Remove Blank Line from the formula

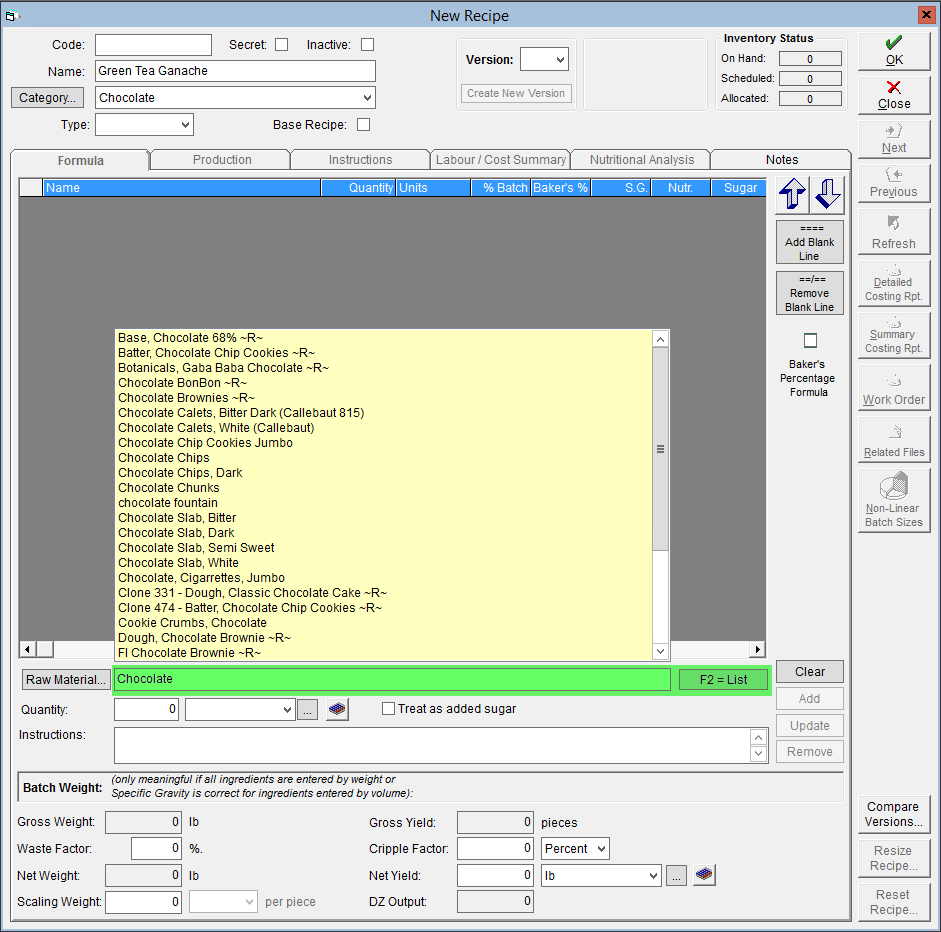[810, 293]
